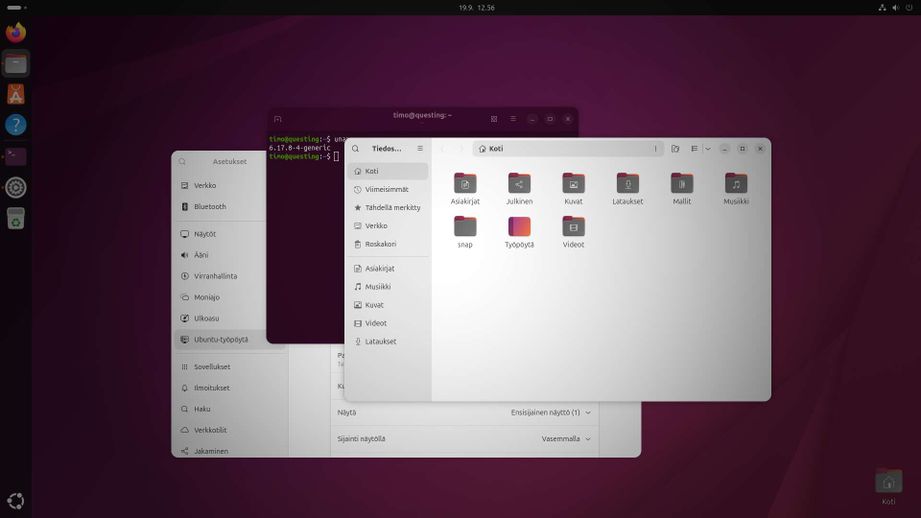Open the Lataukset folder icon
Viewport: 921px width, 518px height.
(x=627, y=185)
